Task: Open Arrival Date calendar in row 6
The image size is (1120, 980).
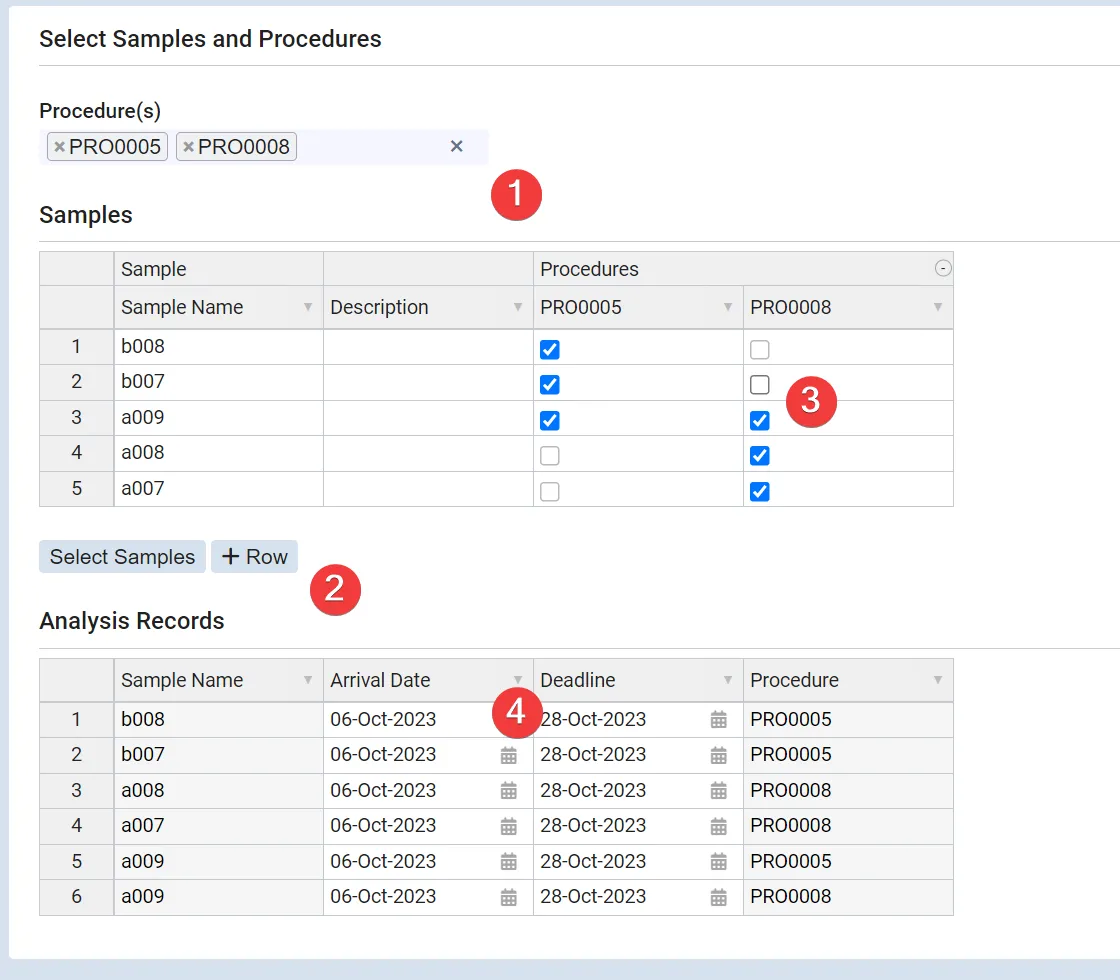Action: point(508,897)
